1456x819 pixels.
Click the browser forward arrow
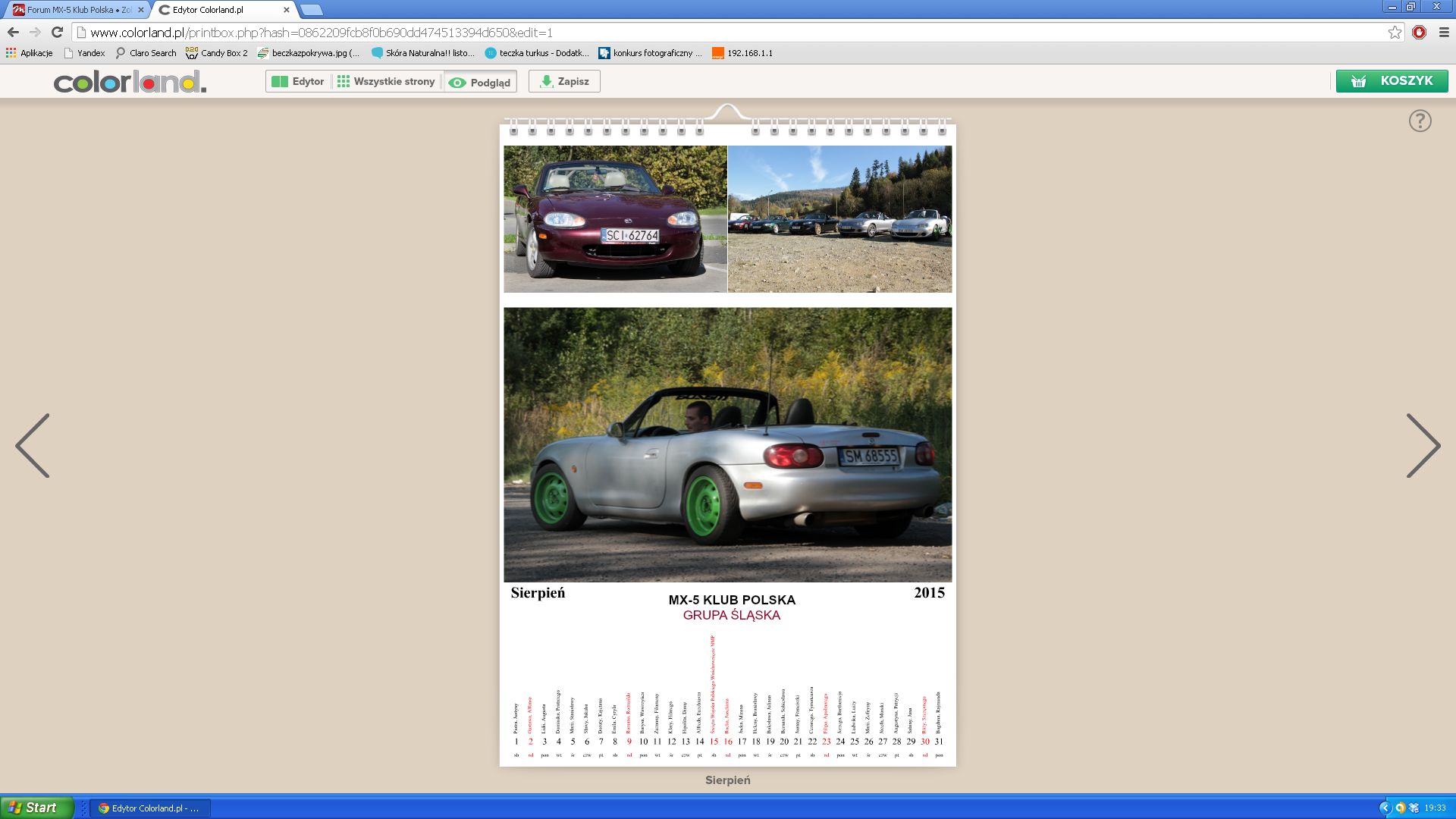35,32
